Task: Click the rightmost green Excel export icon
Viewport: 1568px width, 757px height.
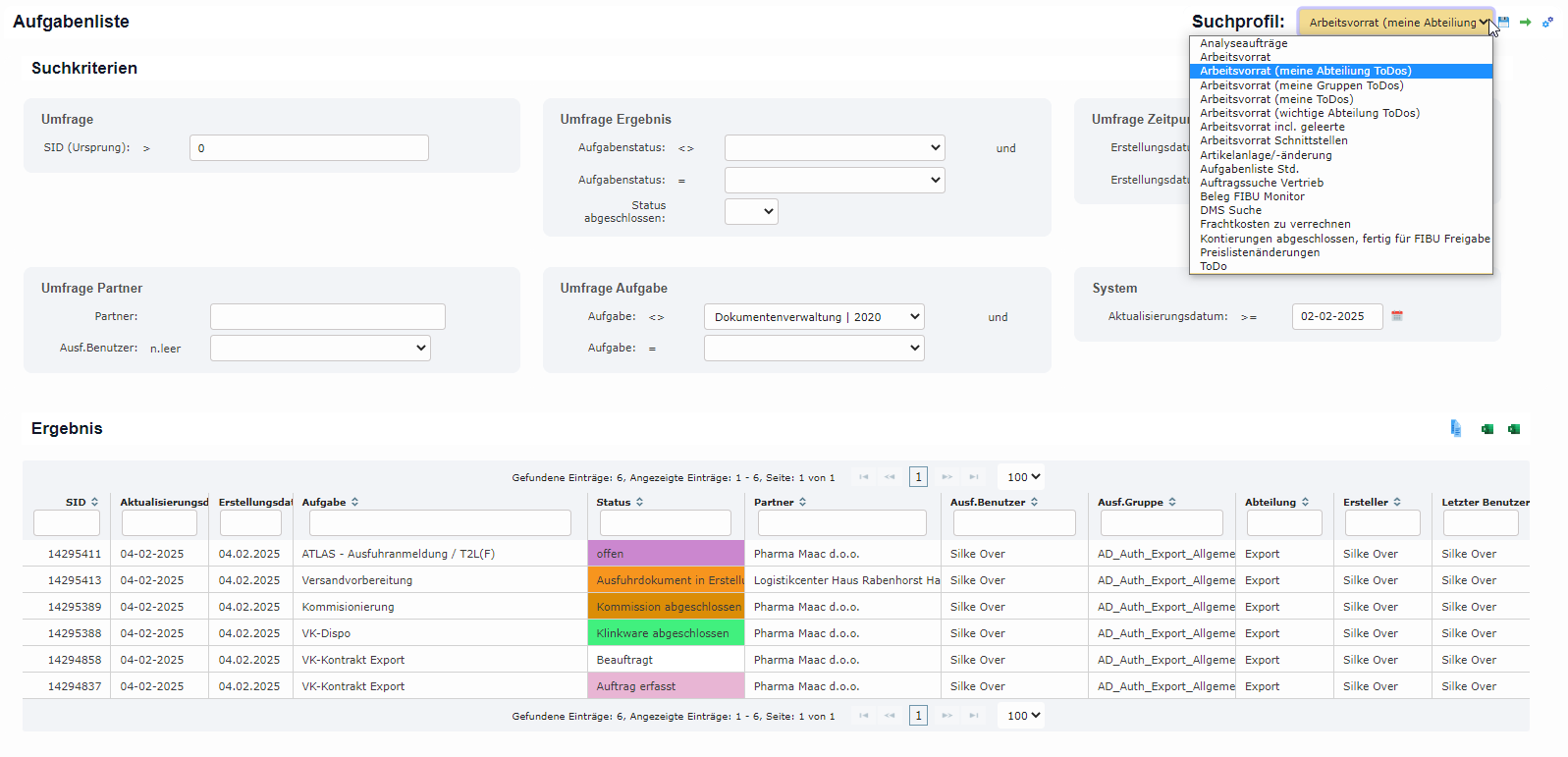Action: 1514,429
